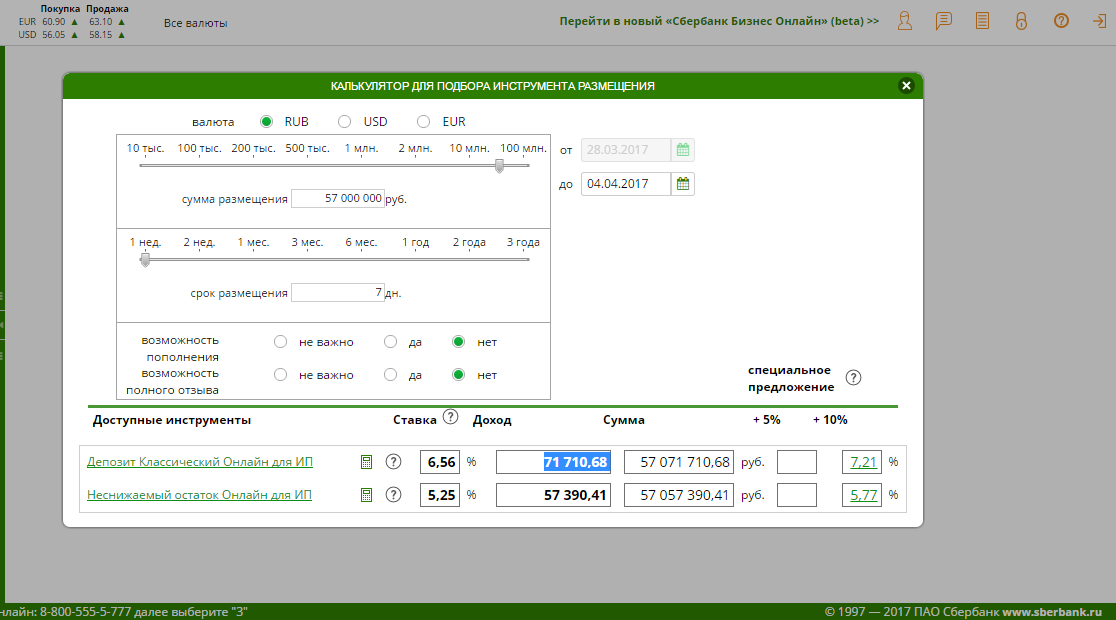Open calendar picker for the 'до' date
1116x620 pixels.
point(683,184)
